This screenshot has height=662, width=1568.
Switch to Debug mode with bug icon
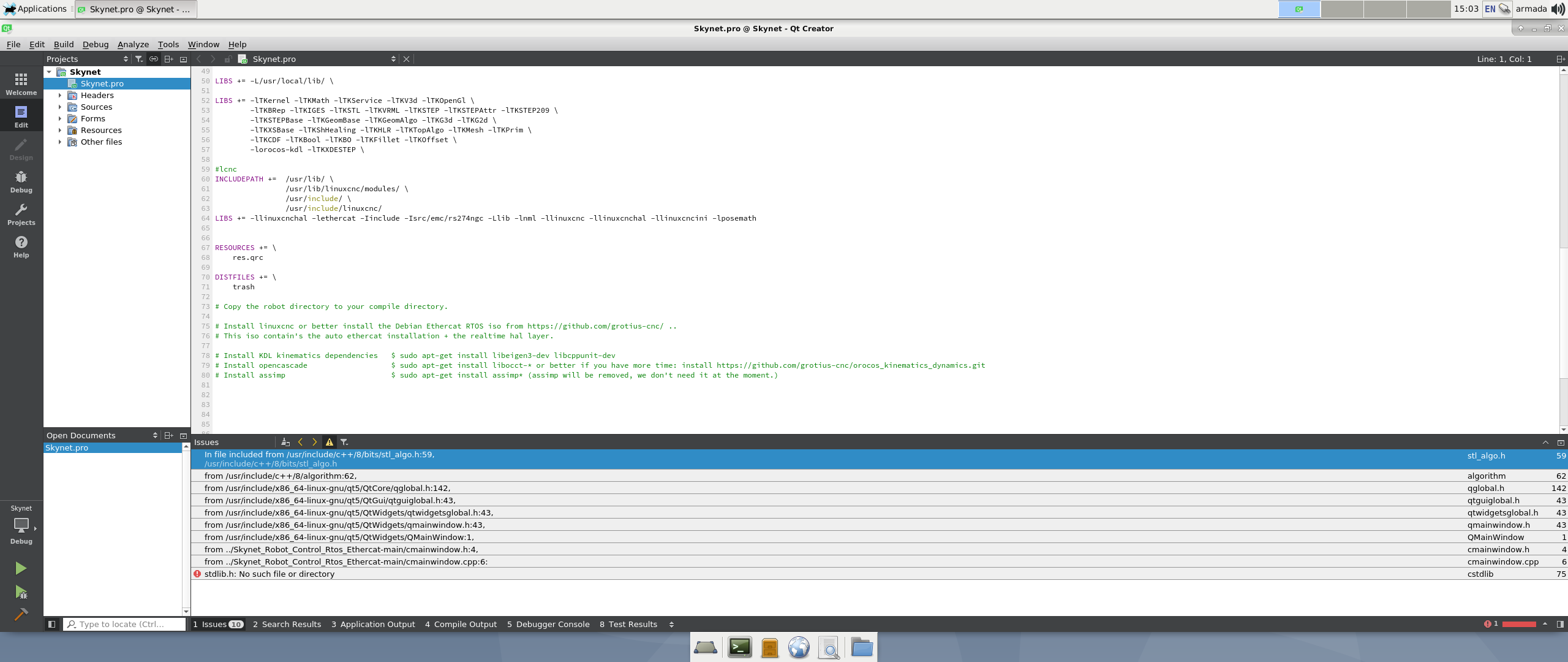coord(21,181)
